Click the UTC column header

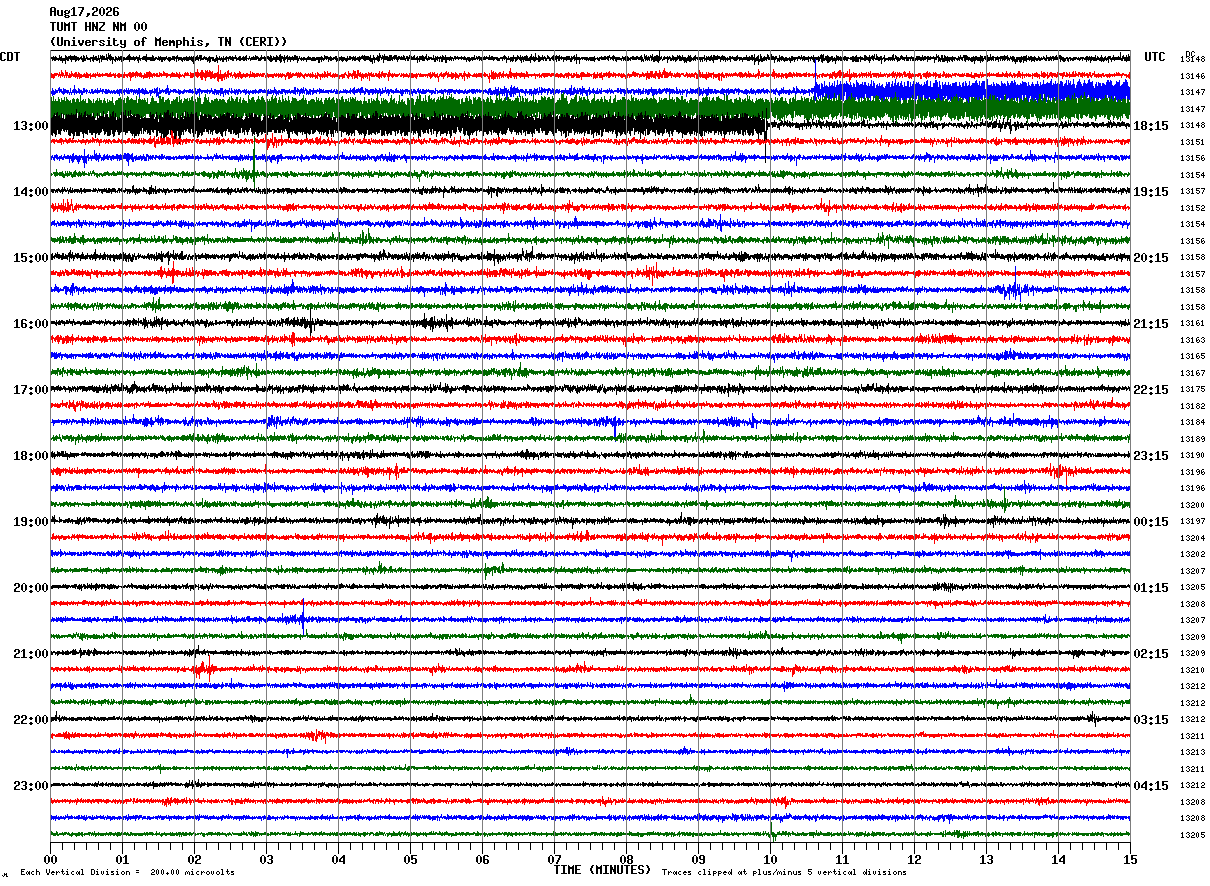tap(1155, 57)
